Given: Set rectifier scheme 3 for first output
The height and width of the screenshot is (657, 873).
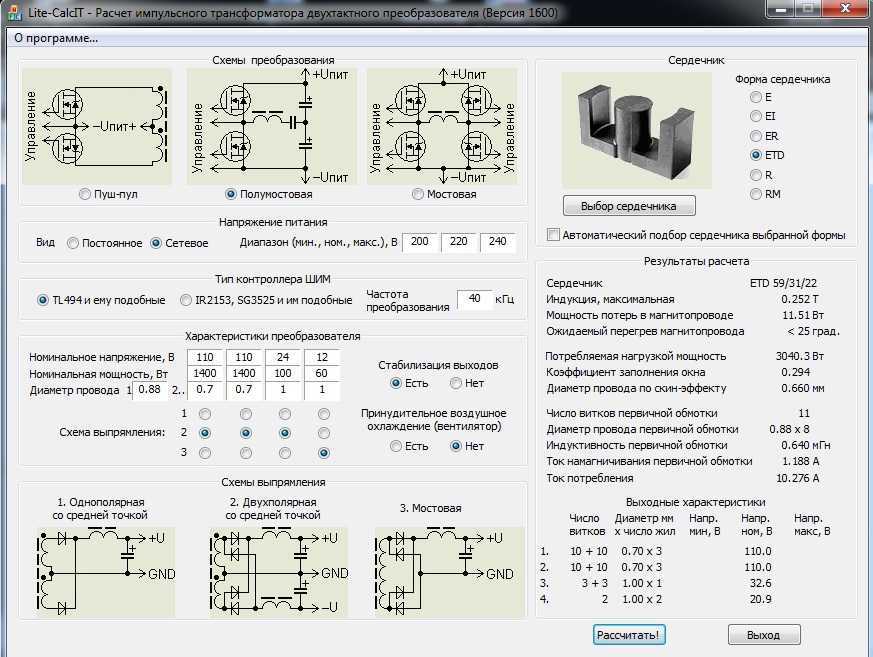Looking at the screenshot, I should [205, 453].
